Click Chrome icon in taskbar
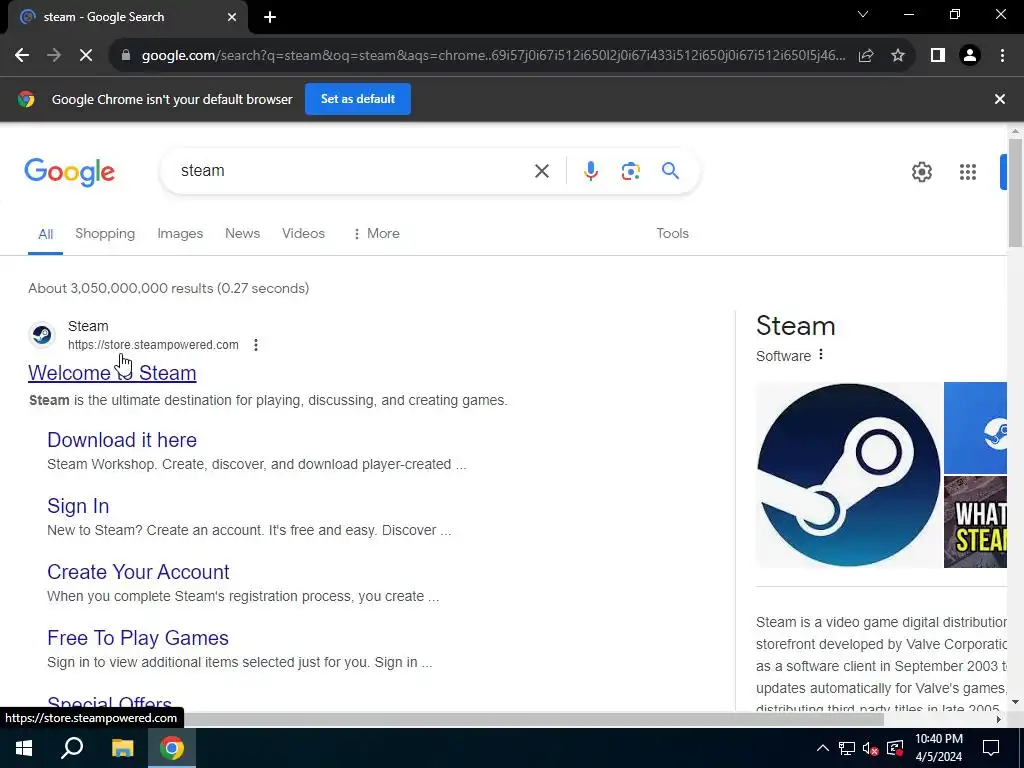 pos(172,748)
